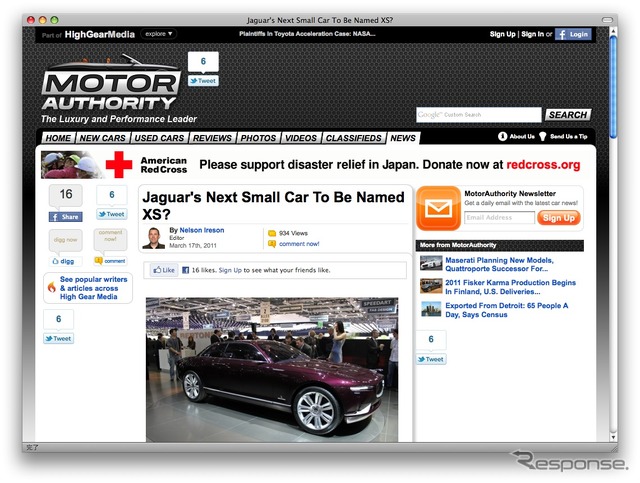Click the comment button in the sidebar
This screenshot has width=640, height=483.
coord(110,261)
